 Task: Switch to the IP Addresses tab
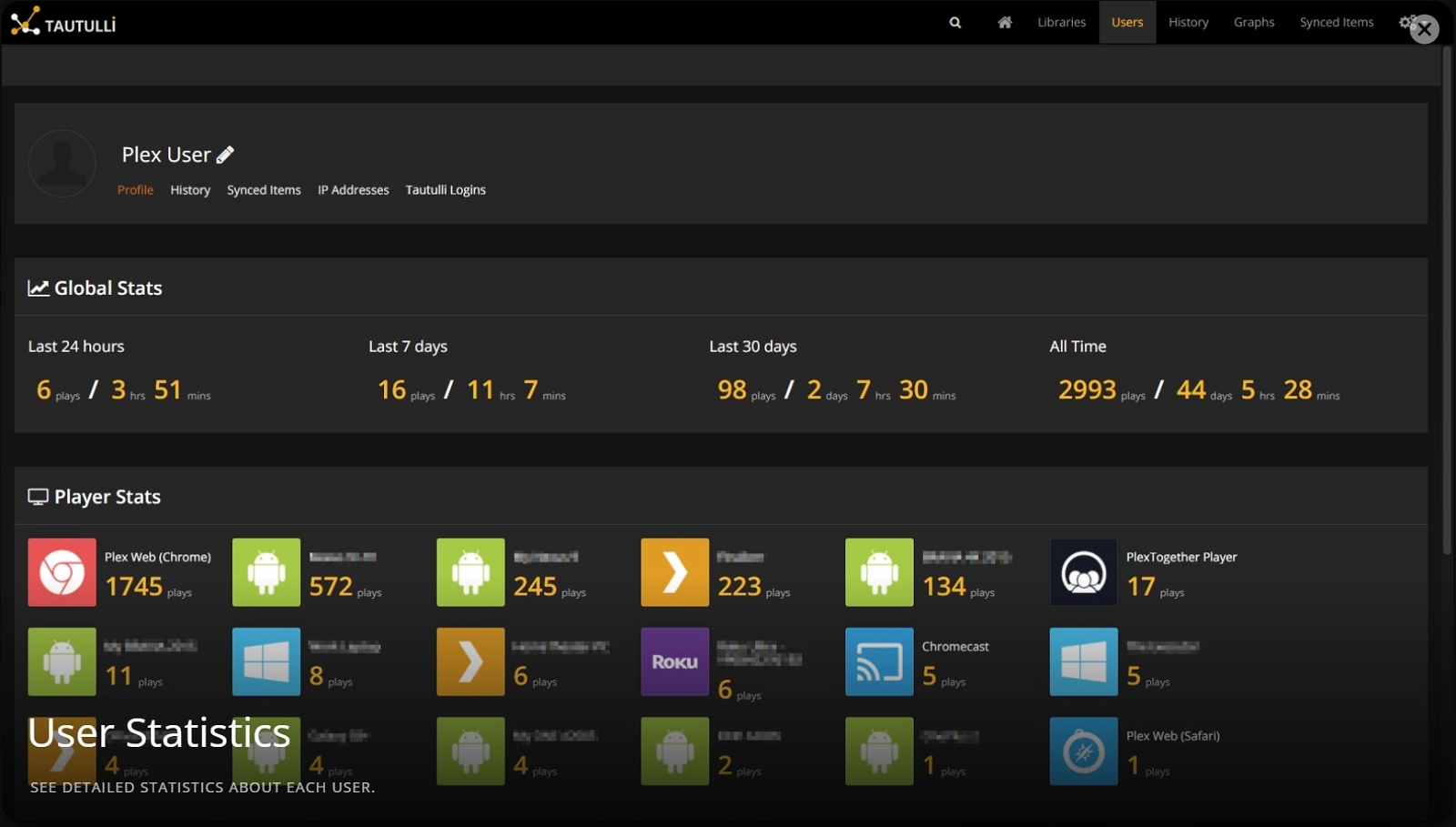pyautogui.click(x=353, y=190)
